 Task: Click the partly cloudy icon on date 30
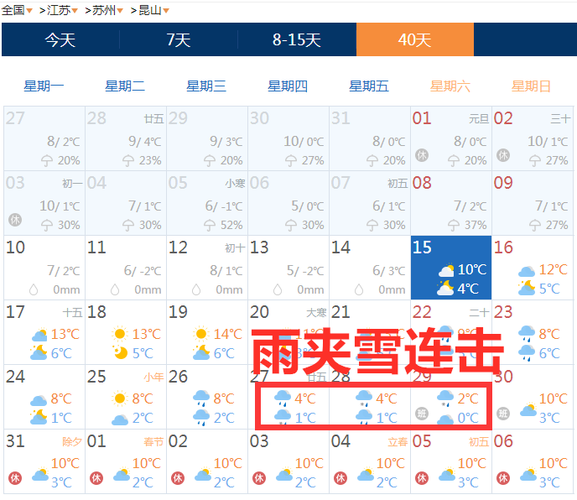(528, 410)
